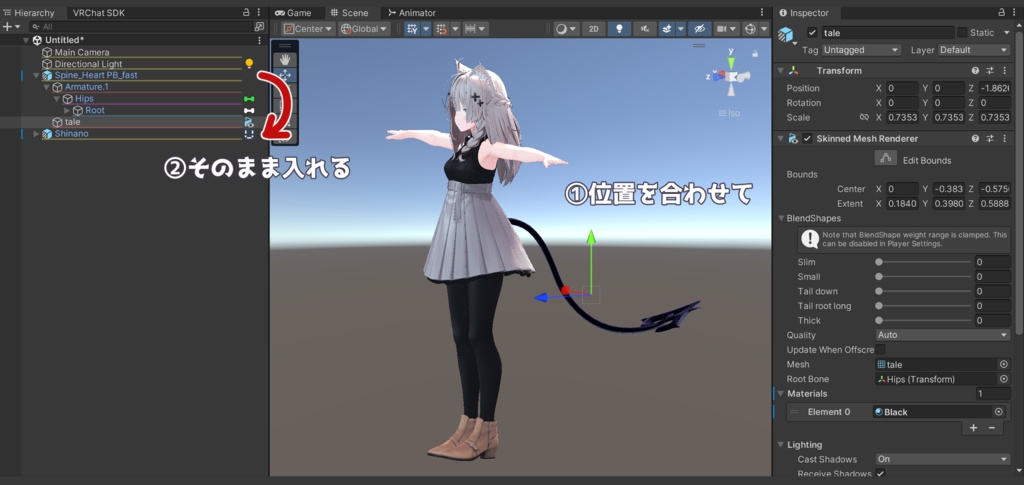Click the skinned mesh icon beside tale row
This screenshot has height=485, width=1024.
click(x=249, y=122)
